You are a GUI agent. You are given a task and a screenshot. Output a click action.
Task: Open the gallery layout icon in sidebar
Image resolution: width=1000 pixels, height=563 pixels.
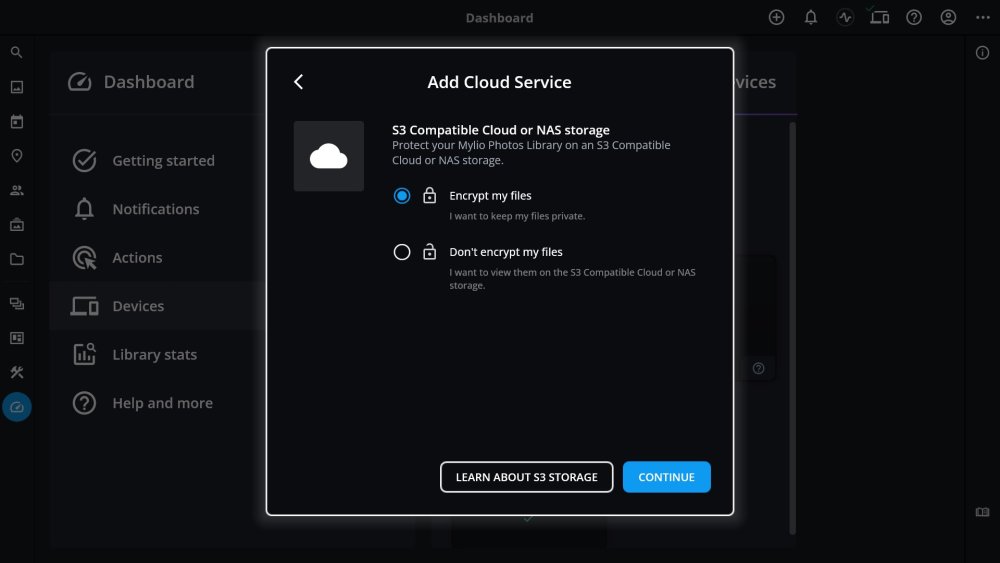[17, 338]
